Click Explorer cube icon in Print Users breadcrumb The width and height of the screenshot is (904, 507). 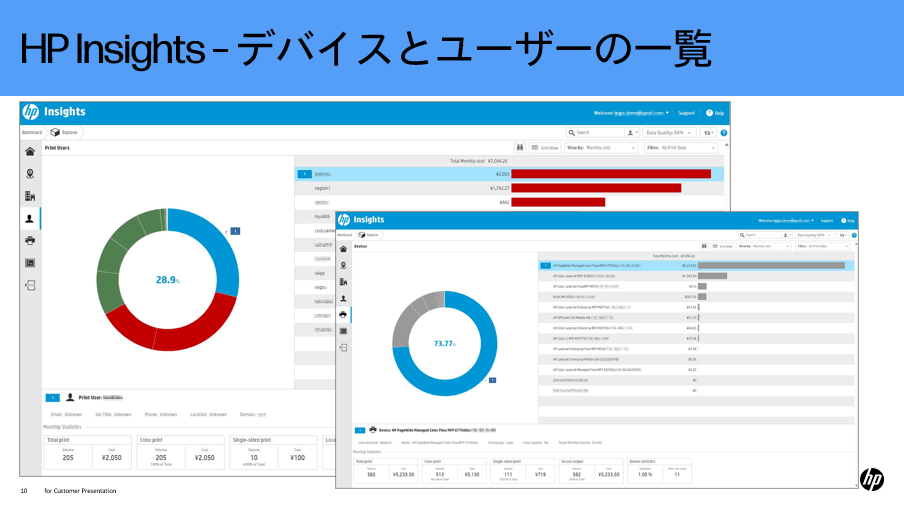tap(55, 132)
